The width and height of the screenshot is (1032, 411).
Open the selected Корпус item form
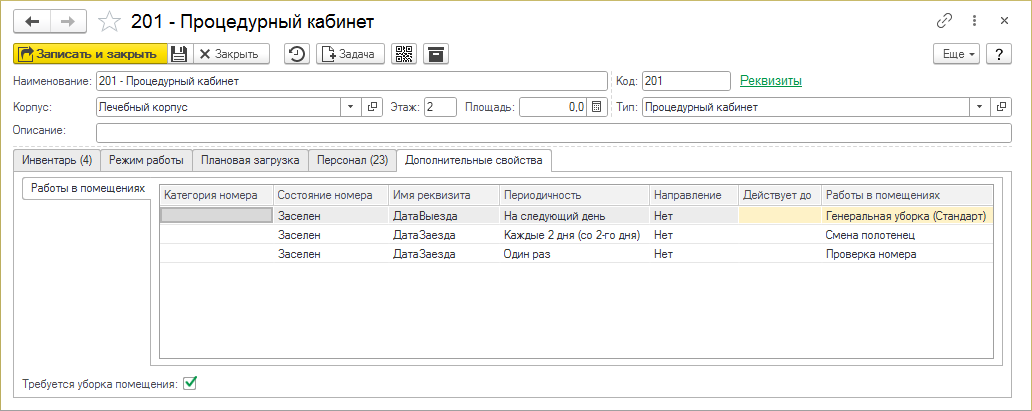(x=371, y=107)
